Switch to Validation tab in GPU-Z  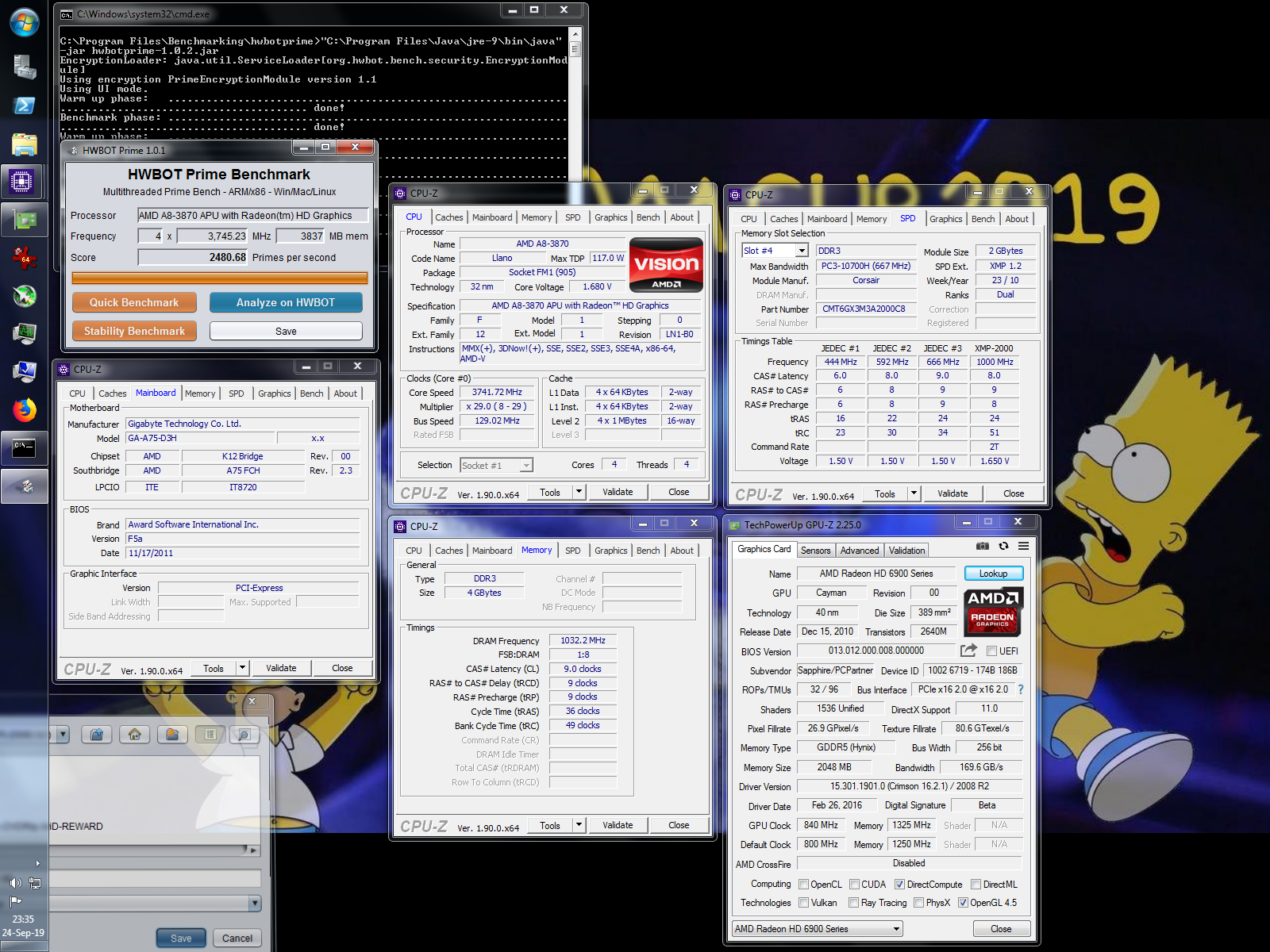pyautogui.click(x=906, y=551)
